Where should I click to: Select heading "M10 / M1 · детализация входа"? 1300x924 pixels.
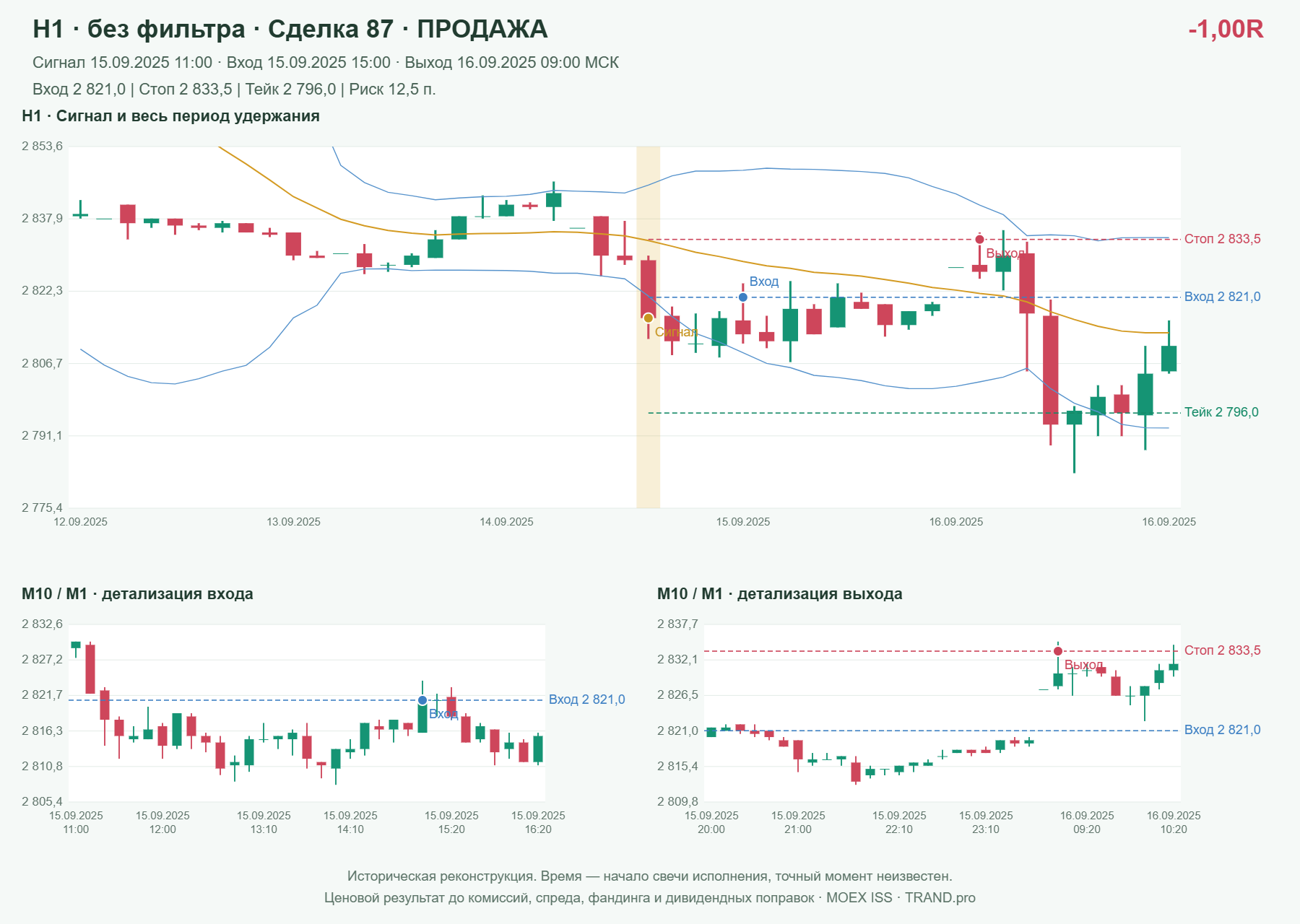tap(137, 594)
